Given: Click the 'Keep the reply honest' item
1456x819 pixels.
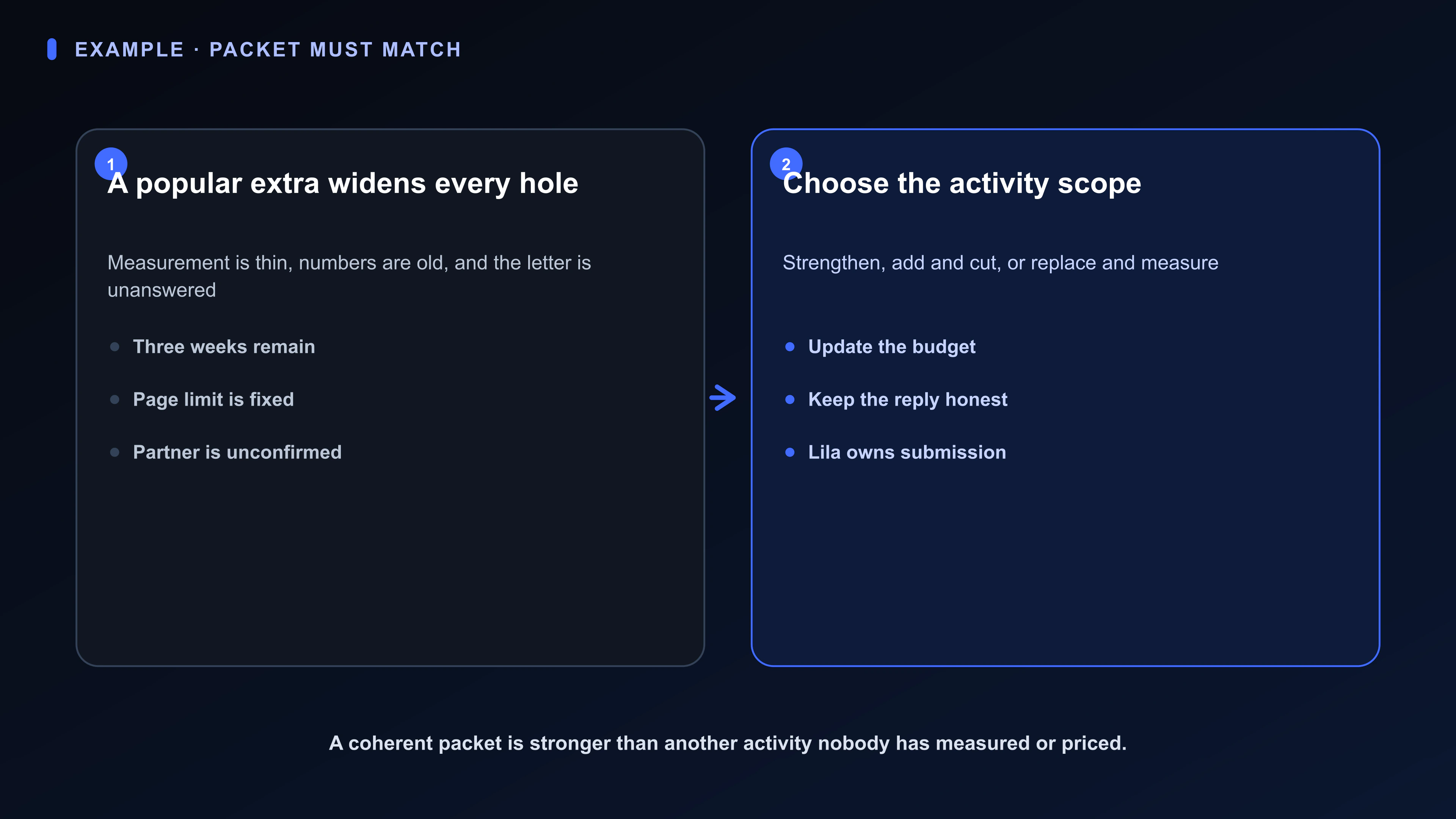Looking at the screenshot, I should pos(908,400).
